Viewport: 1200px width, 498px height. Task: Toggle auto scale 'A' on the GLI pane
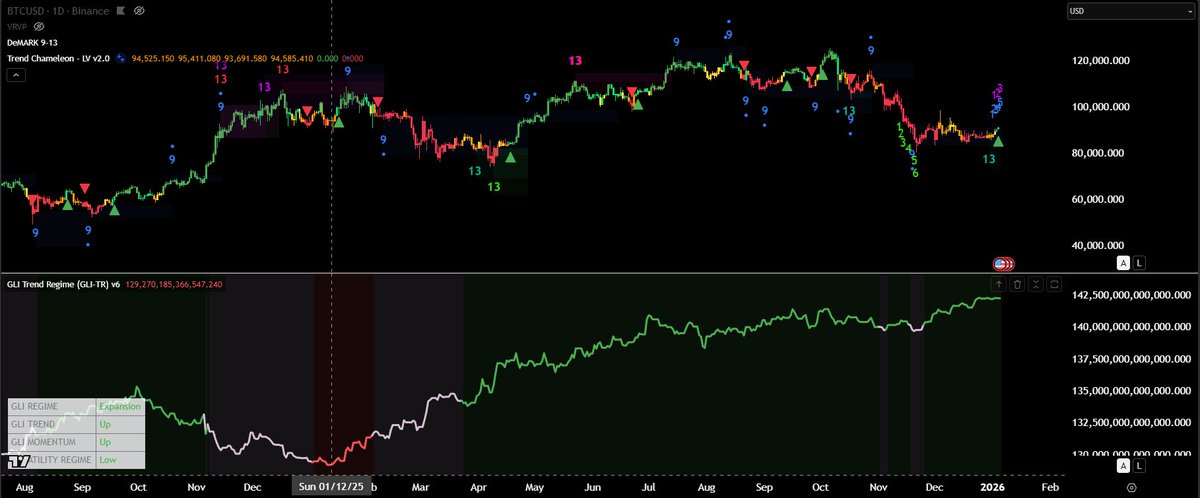pyautogui.click(x=1123, y=466)
